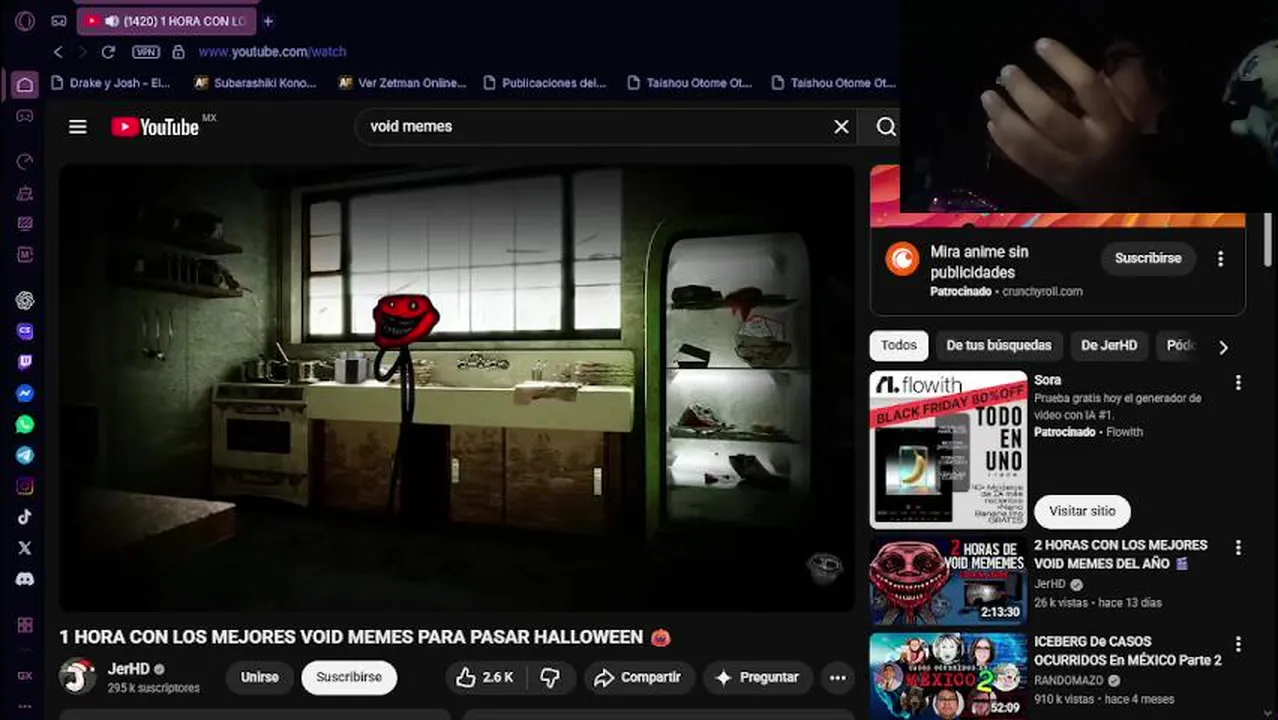Show more filter chips with right arrow

1223,347
